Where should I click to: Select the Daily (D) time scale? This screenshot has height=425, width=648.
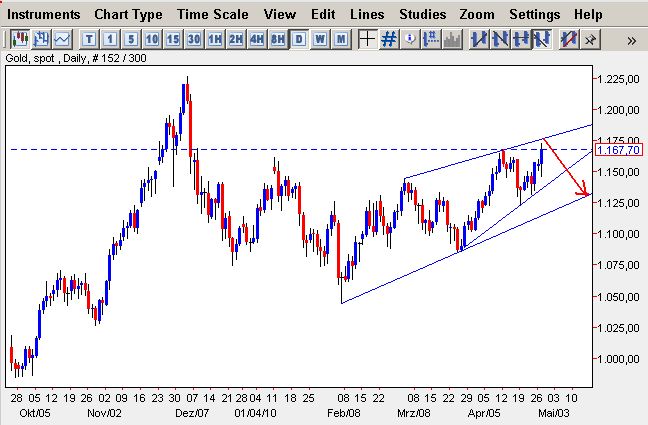(299, 40)
